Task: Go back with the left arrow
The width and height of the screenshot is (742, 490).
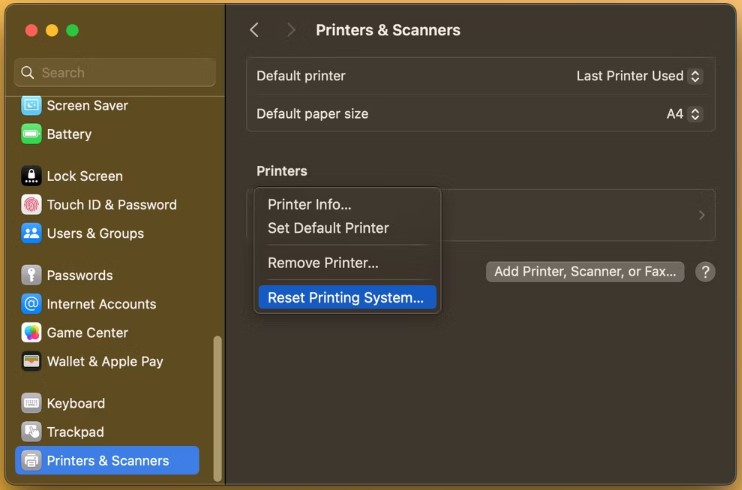Action: coord(254,30)
